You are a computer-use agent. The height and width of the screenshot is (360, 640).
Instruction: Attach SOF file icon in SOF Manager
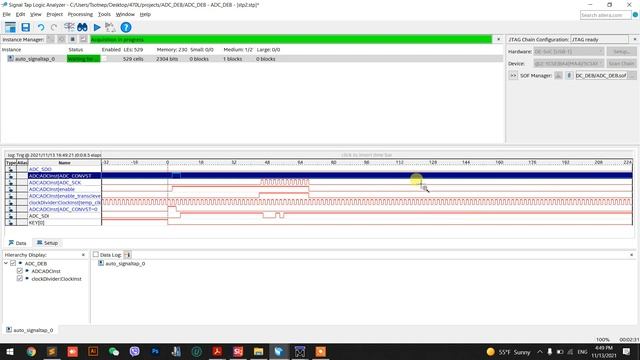click(569, 76)
